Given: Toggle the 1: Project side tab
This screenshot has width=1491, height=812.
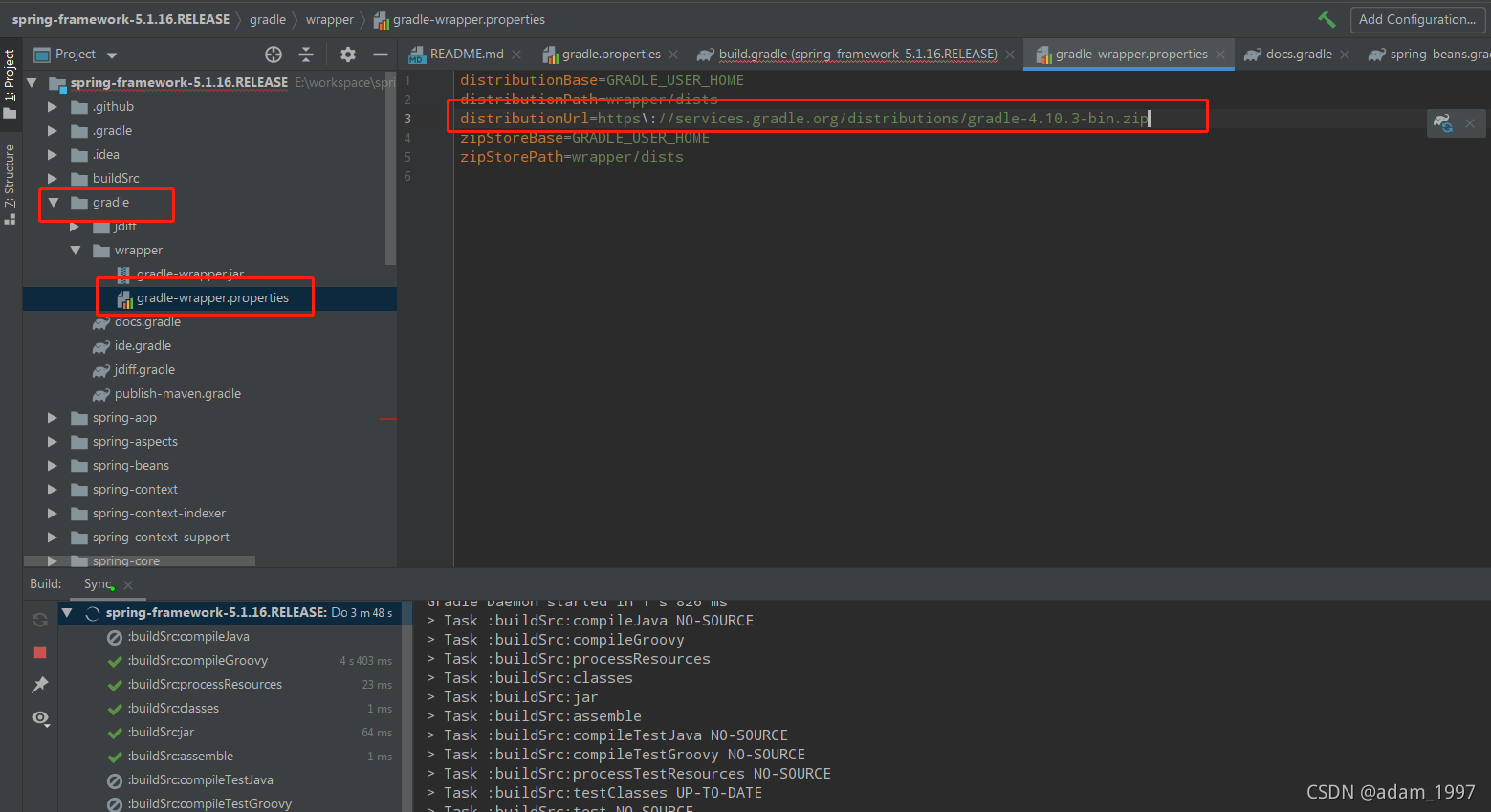Looking at the screenshot, I should tap(10, 84).
